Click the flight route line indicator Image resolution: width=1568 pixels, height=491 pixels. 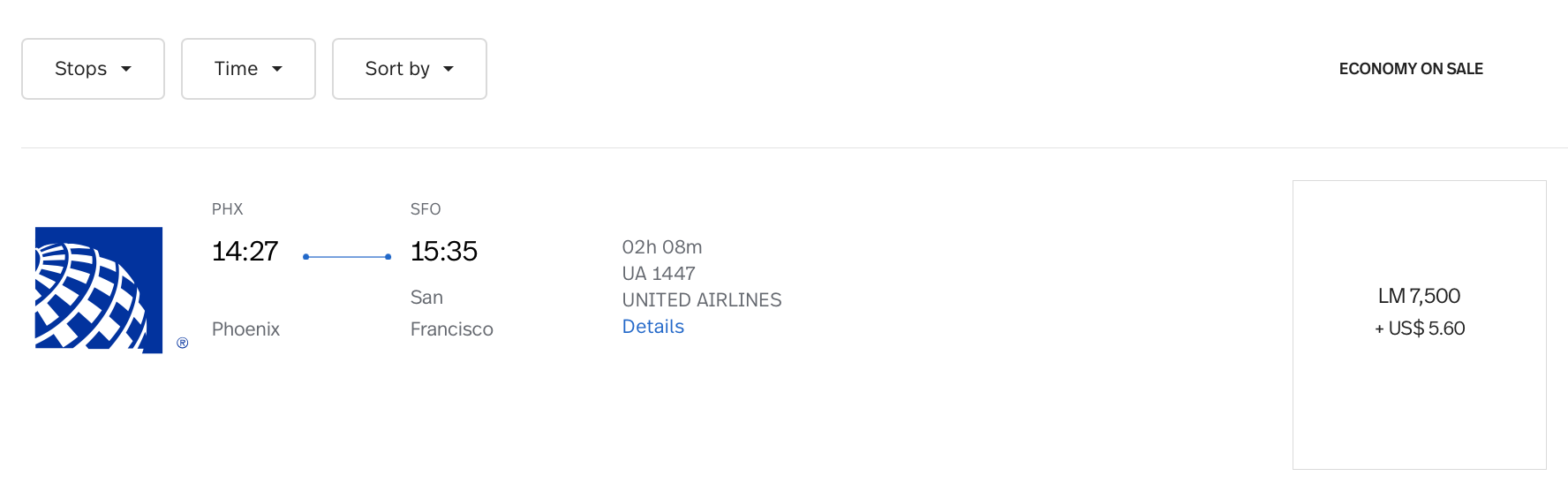click(x=347, y=257)
